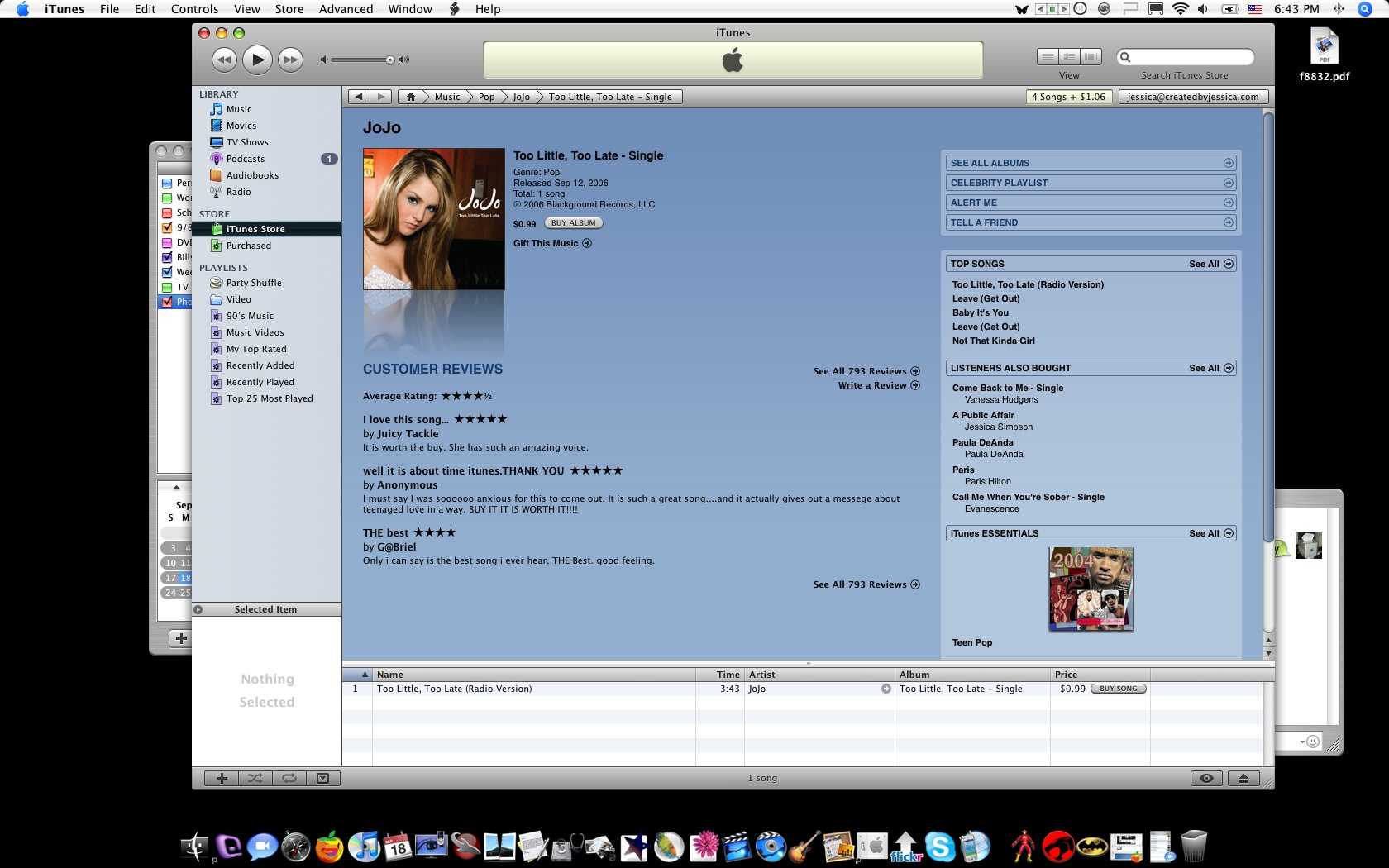The width and height of the screenshot is (1389, 868).
Task: Open the Controls menu
Action: (194, 9)
